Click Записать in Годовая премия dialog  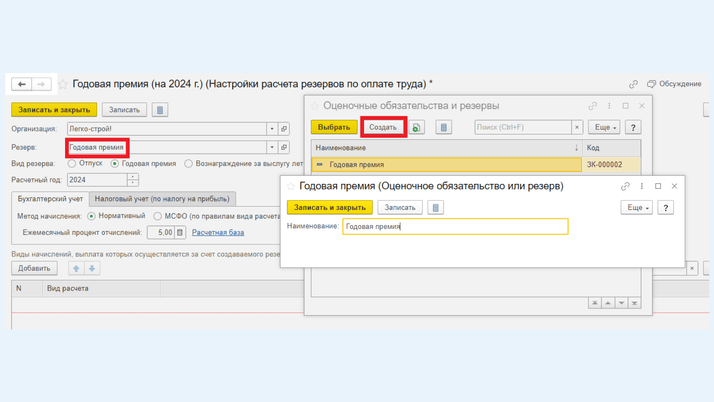(x=400, y=208)
